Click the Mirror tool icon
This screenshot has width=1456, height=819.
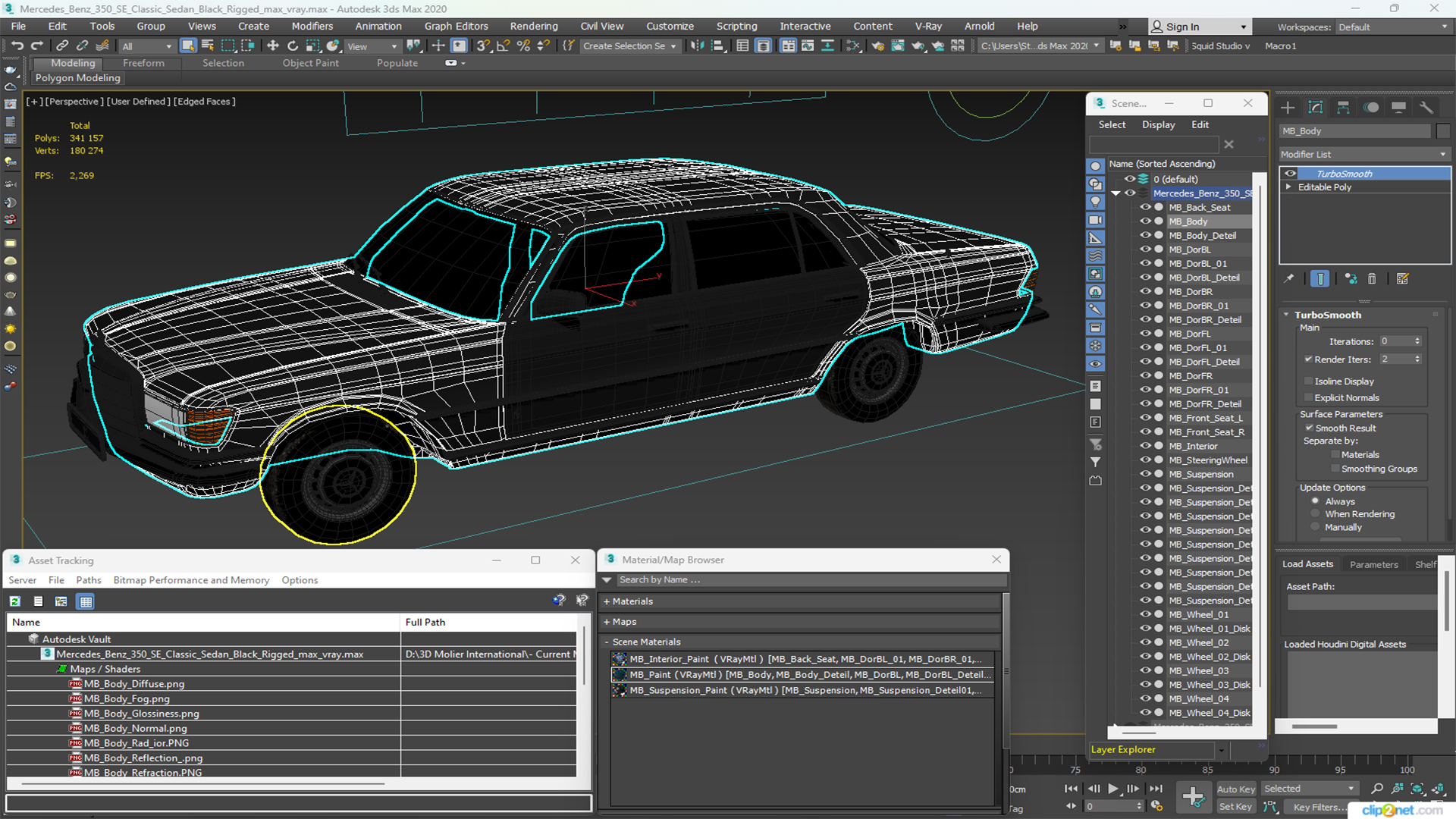tap(697, 46)
